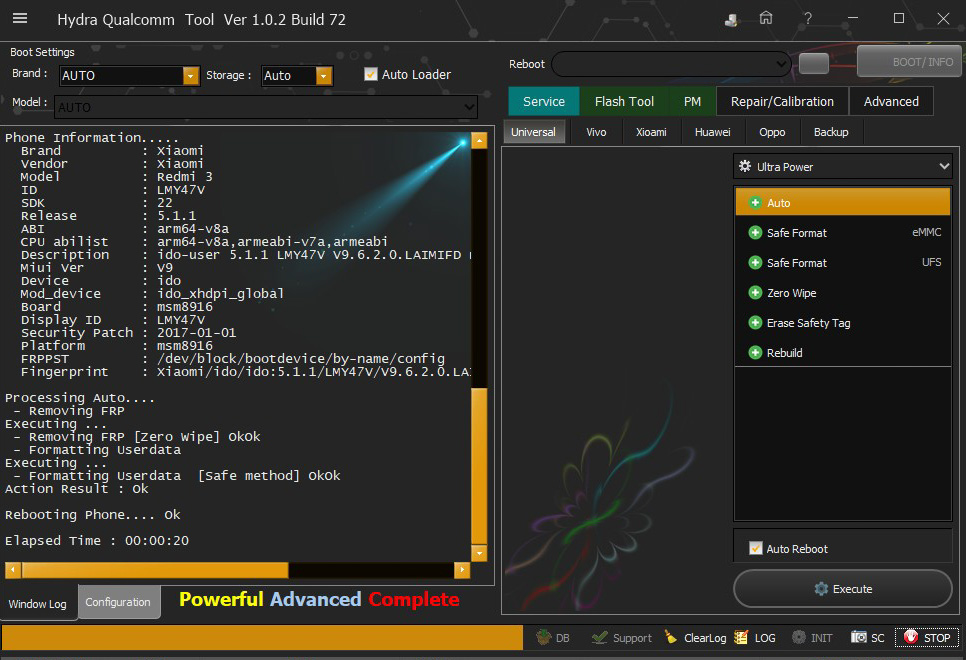Click the BOOT/INFO button
The height and width of the screenshot is (660, 966).
pyautogui.click(x=909, y=62)
